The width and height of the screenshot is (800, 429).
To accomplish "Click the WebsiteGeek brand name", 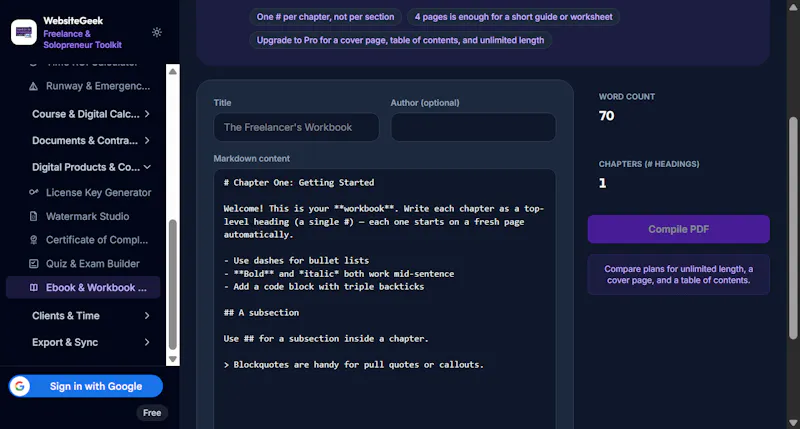I will point(73,21).
